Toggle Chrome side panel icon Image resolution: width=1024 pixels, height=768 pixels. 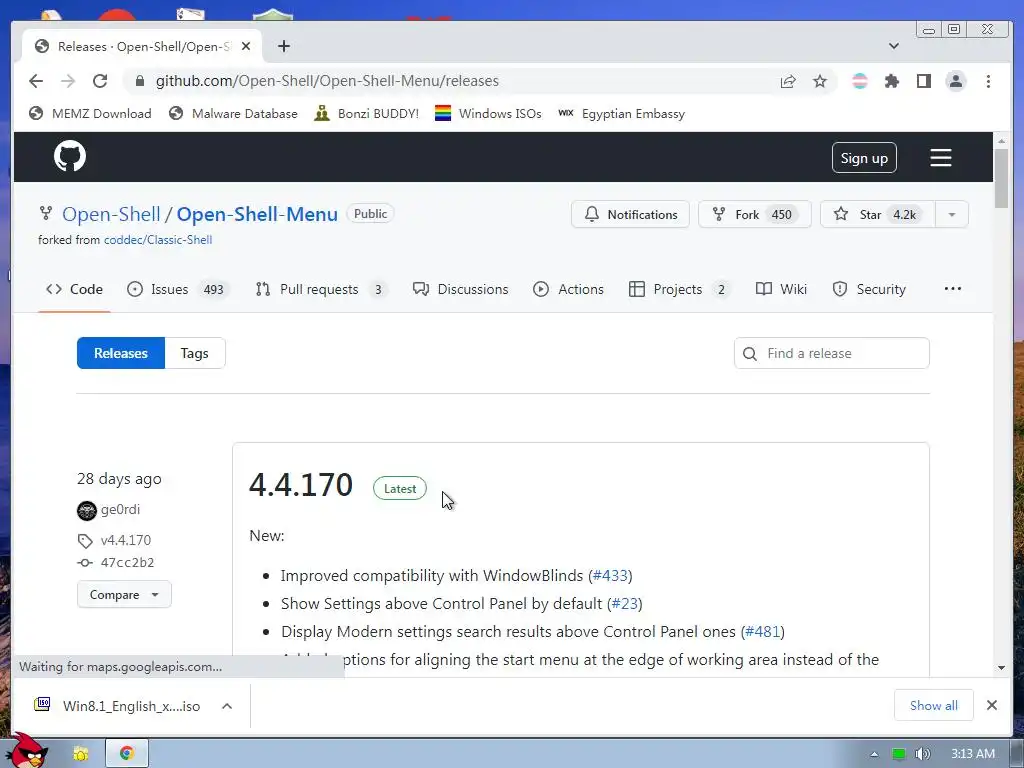(x=923, y=81)
